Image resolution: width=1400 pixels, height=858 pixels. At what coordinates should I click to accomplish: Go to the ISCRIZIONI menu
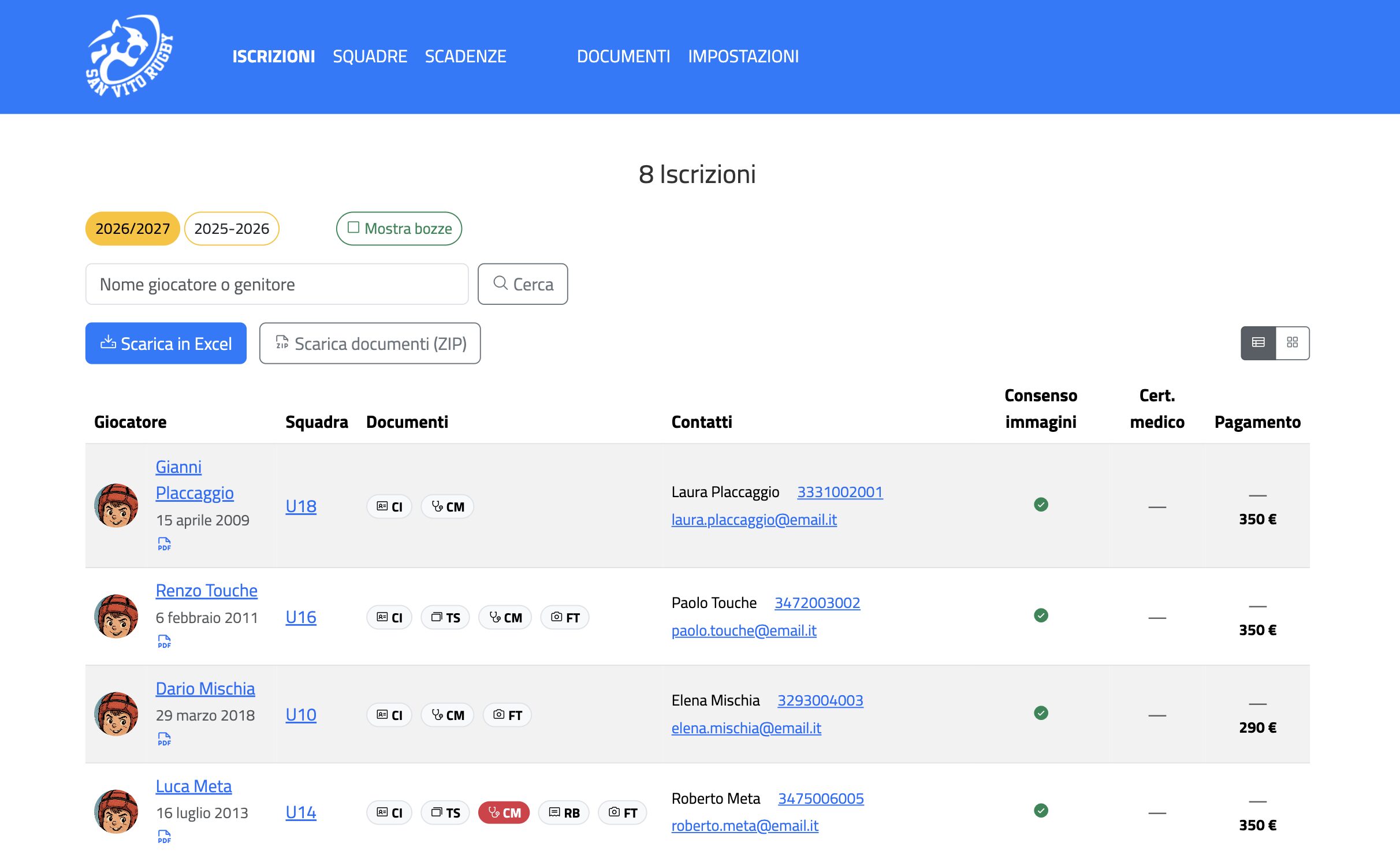tap(274, 56)
